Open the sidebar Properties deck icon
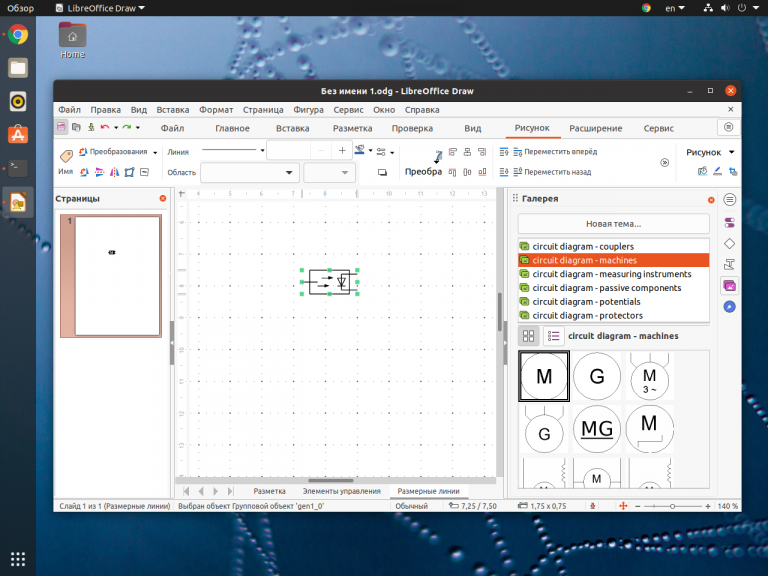This screenshot has height=576, width=768. (x=729, y=201)
